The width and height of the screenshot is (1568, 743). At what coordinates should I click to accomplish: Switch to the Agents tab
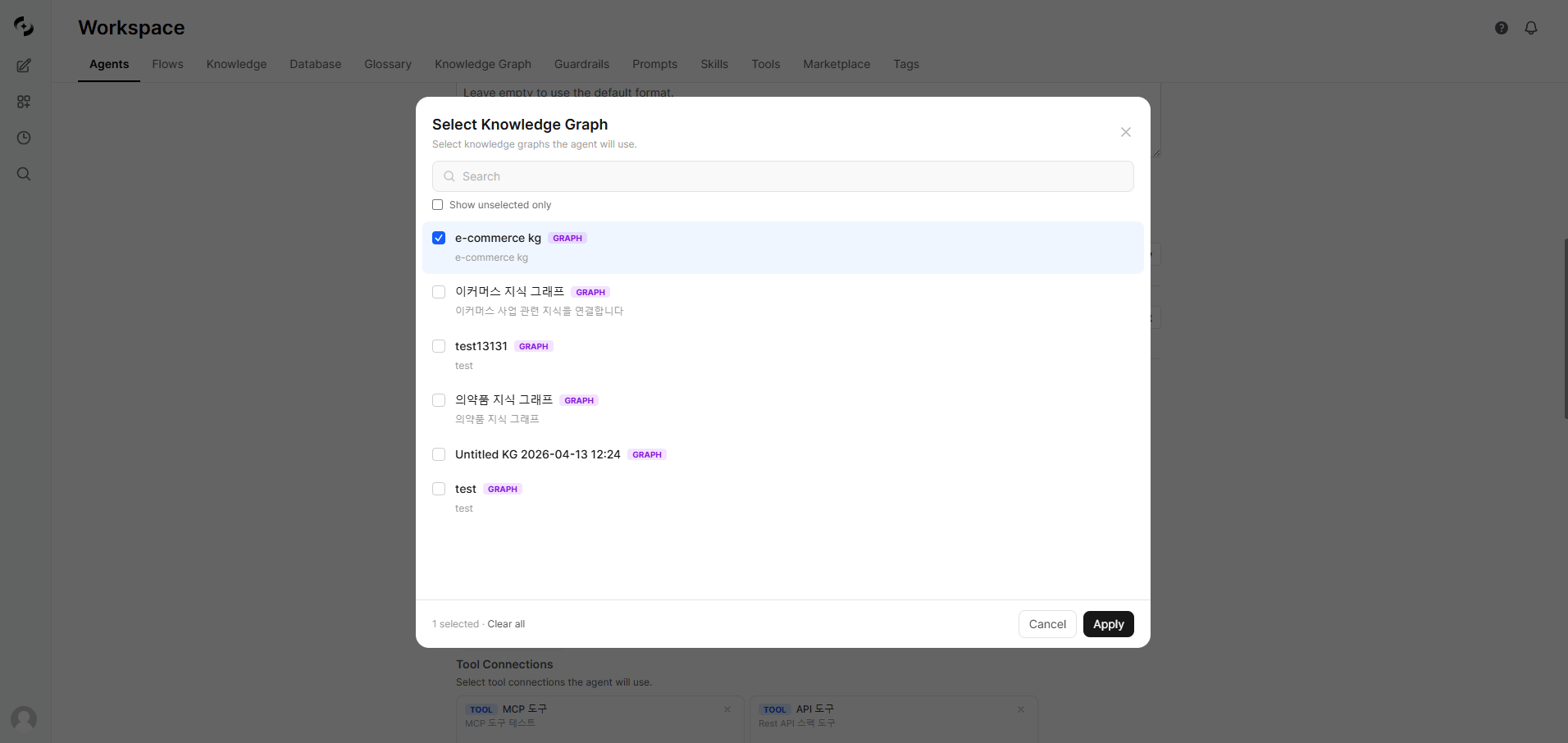pyautogui.click(x=109, y=64)
